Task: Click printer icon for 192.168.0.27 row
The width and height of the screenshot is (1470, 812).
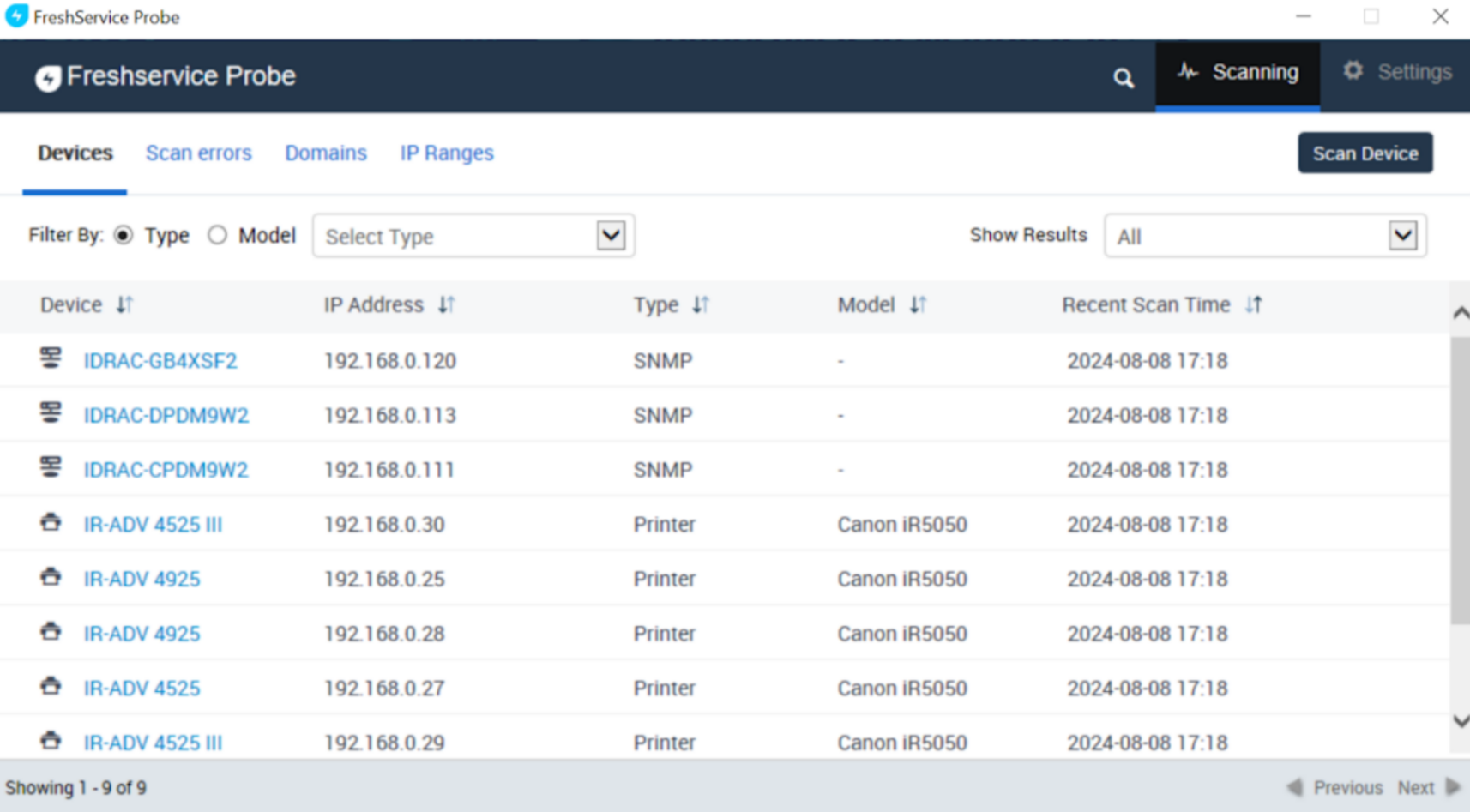Action: pos(51,686)
